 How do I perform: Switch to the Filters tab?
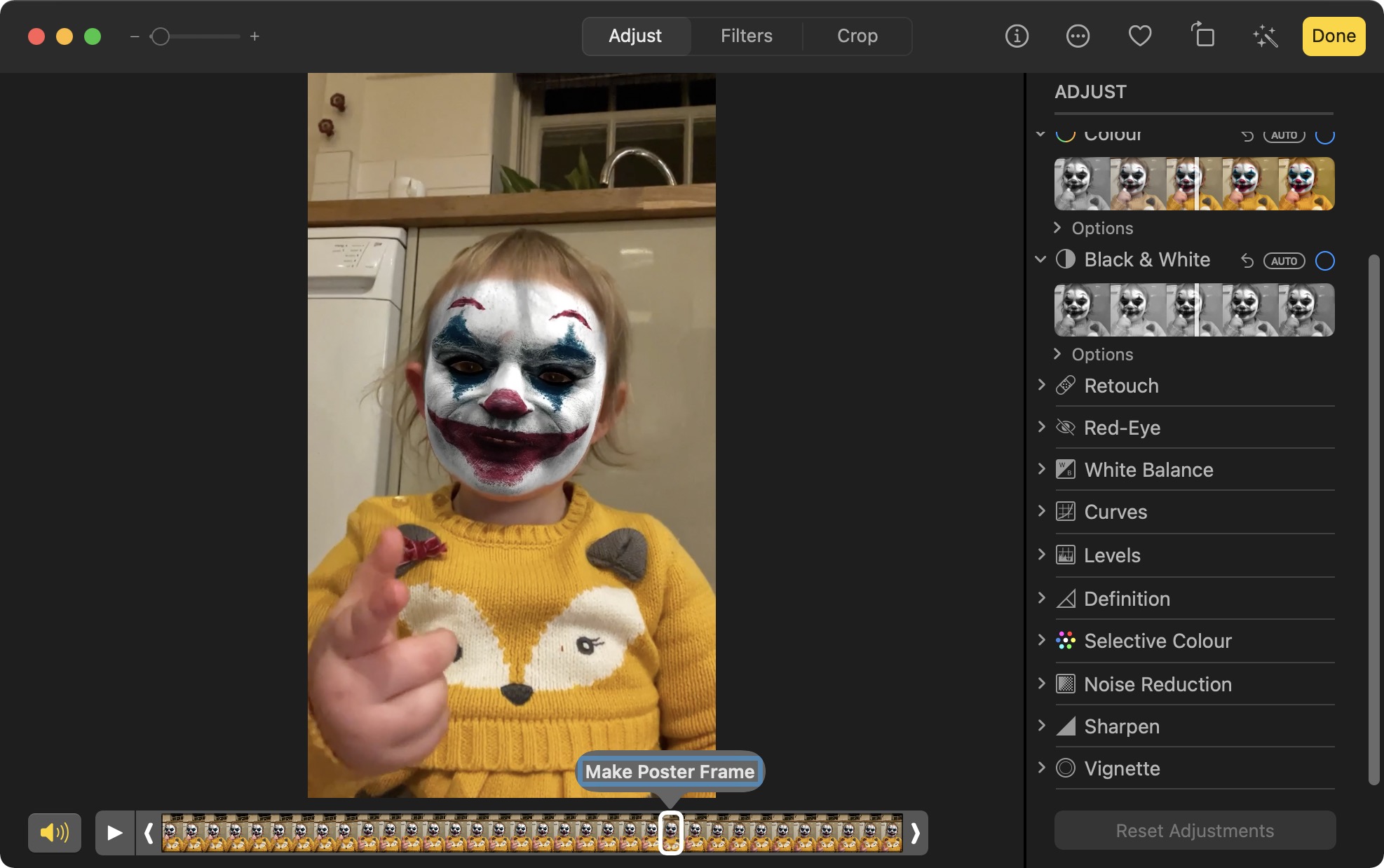coord(747,36)
